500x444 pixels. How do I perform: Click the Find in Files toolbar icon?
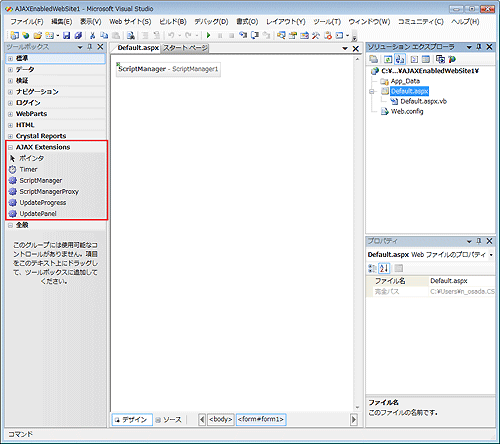pyautogui.click(x=131, y=35)
